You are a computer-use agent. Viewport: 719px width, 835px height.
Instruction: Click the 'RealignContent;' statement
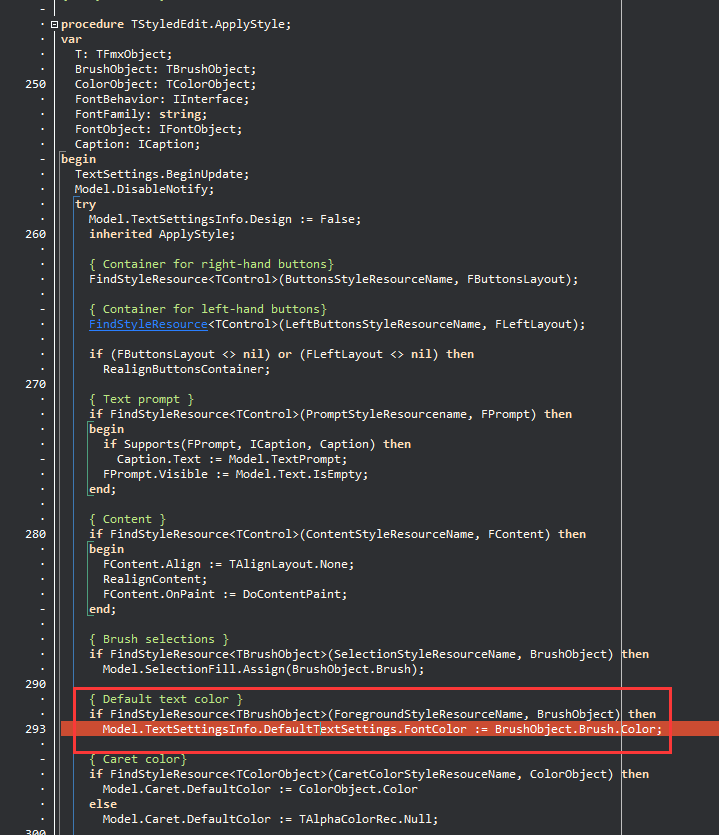(x=155, y=579)
